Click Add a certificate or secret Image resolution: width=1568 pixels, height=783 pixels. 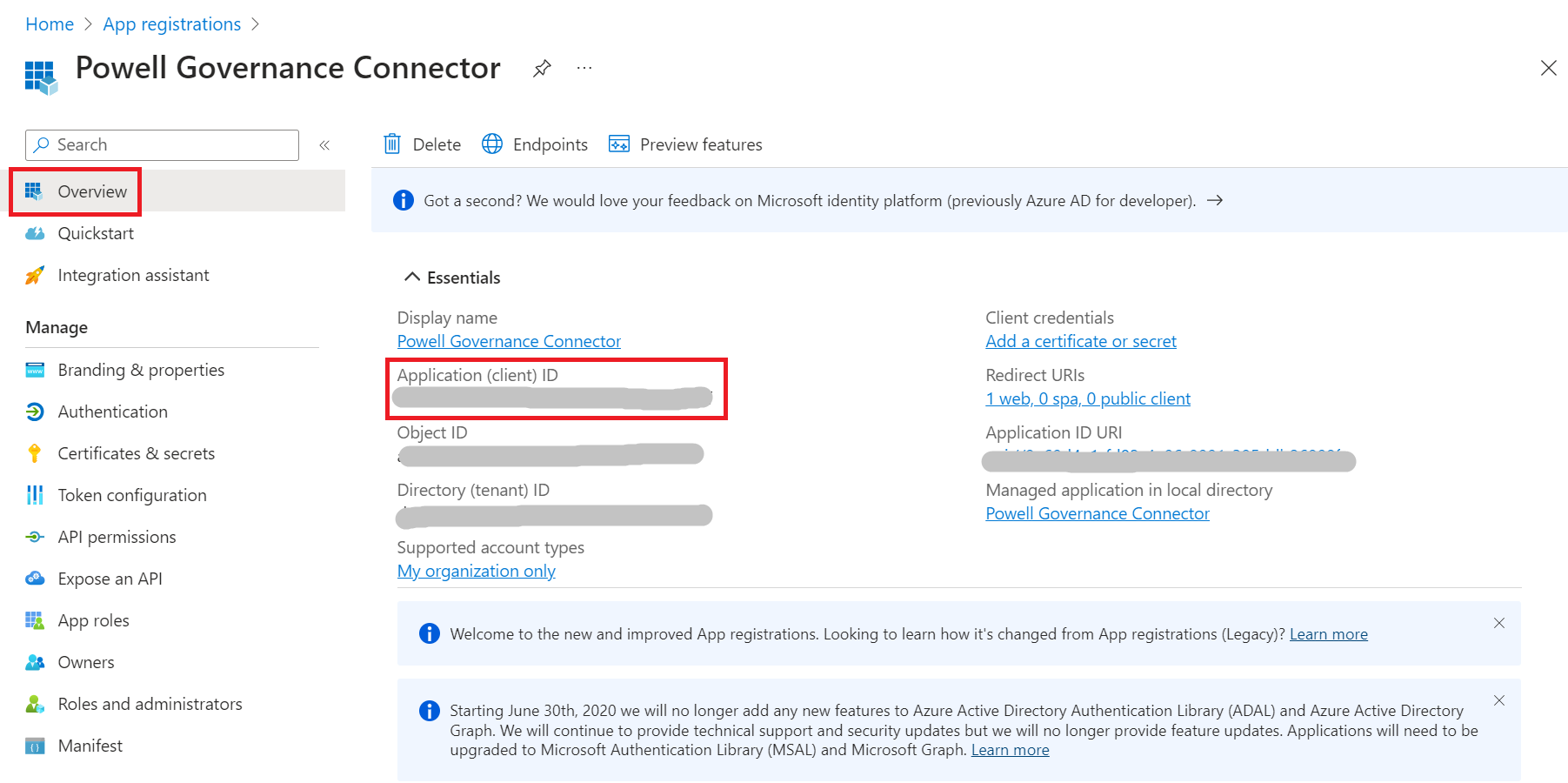point(1080,341)
